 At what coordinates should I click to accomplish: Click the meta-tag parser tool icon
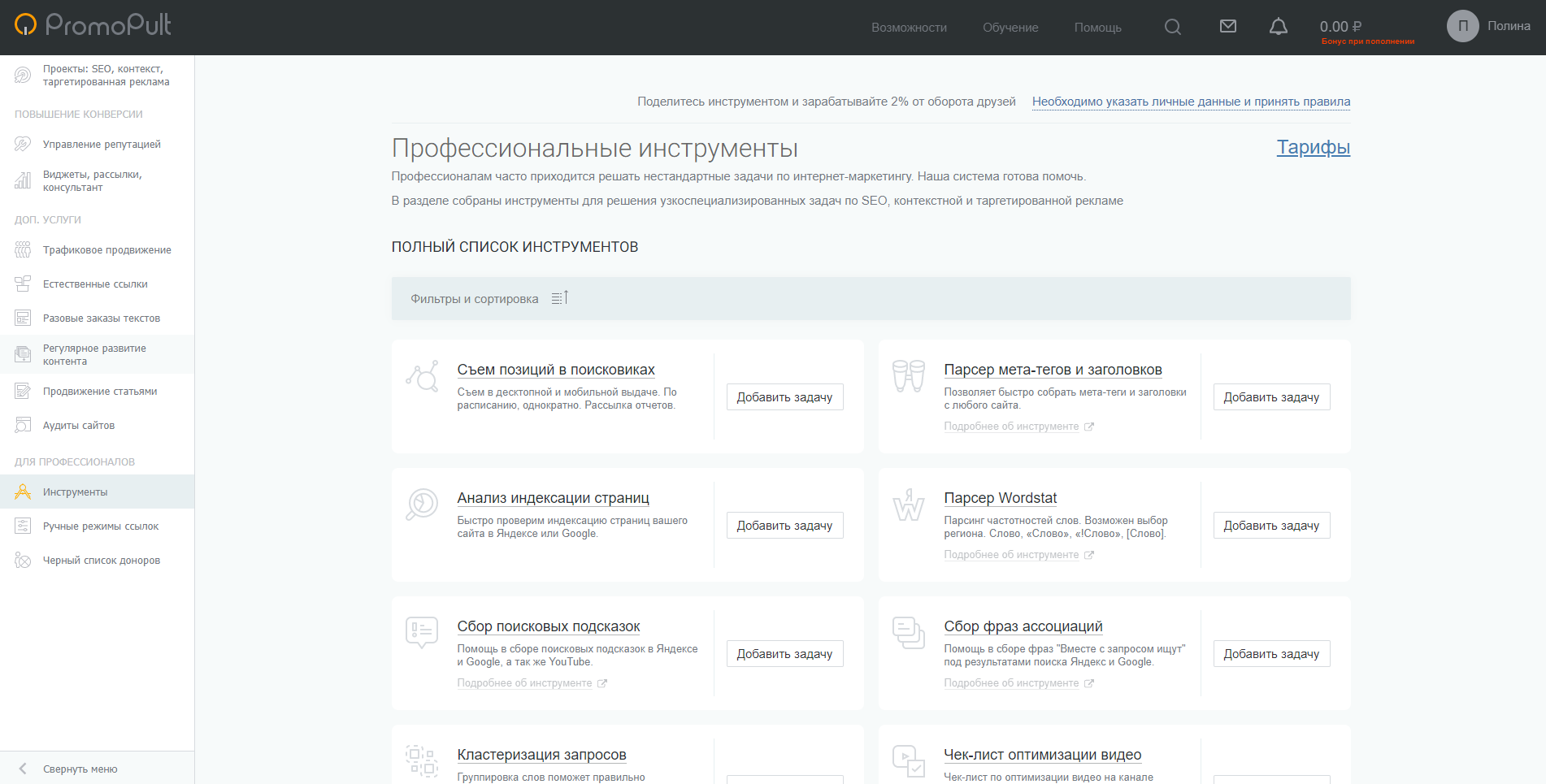(909, 376)
